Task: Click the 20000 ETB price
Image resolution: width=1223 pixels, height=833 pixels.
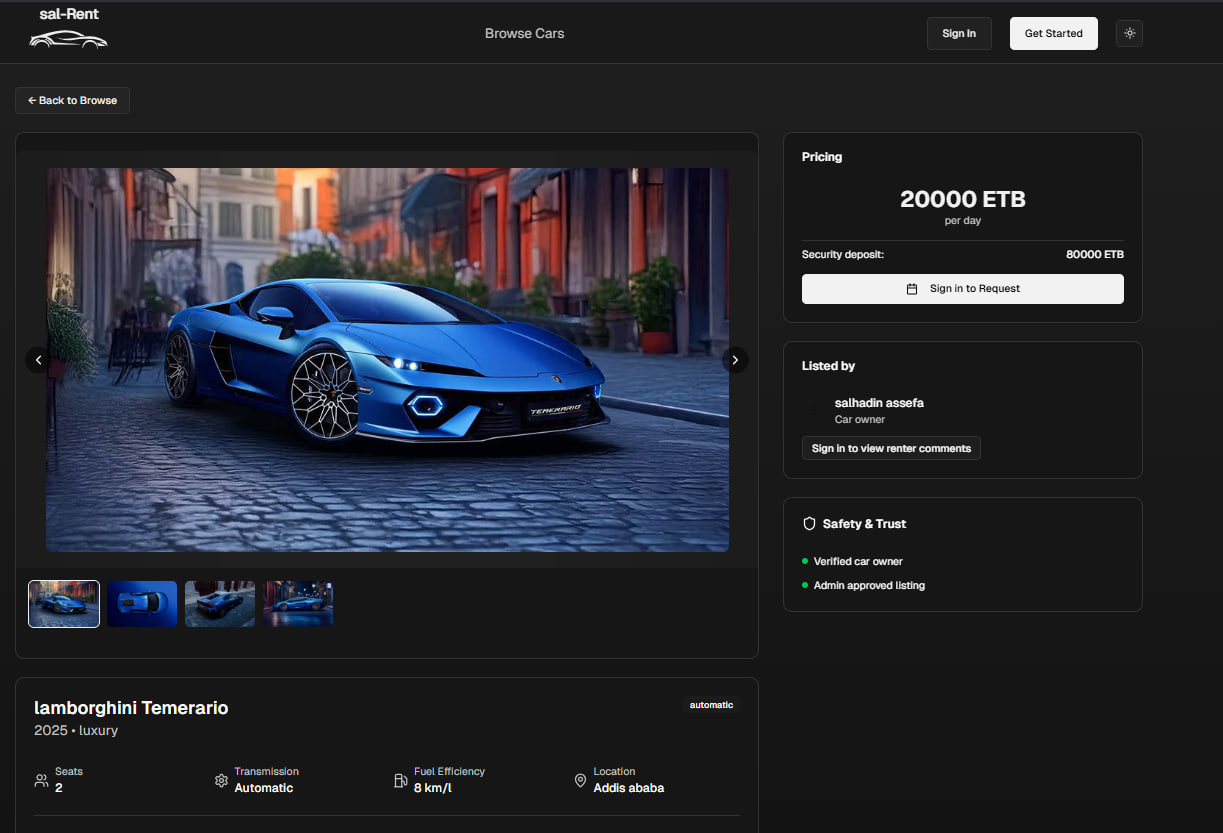Action: (x=962, y=199)
